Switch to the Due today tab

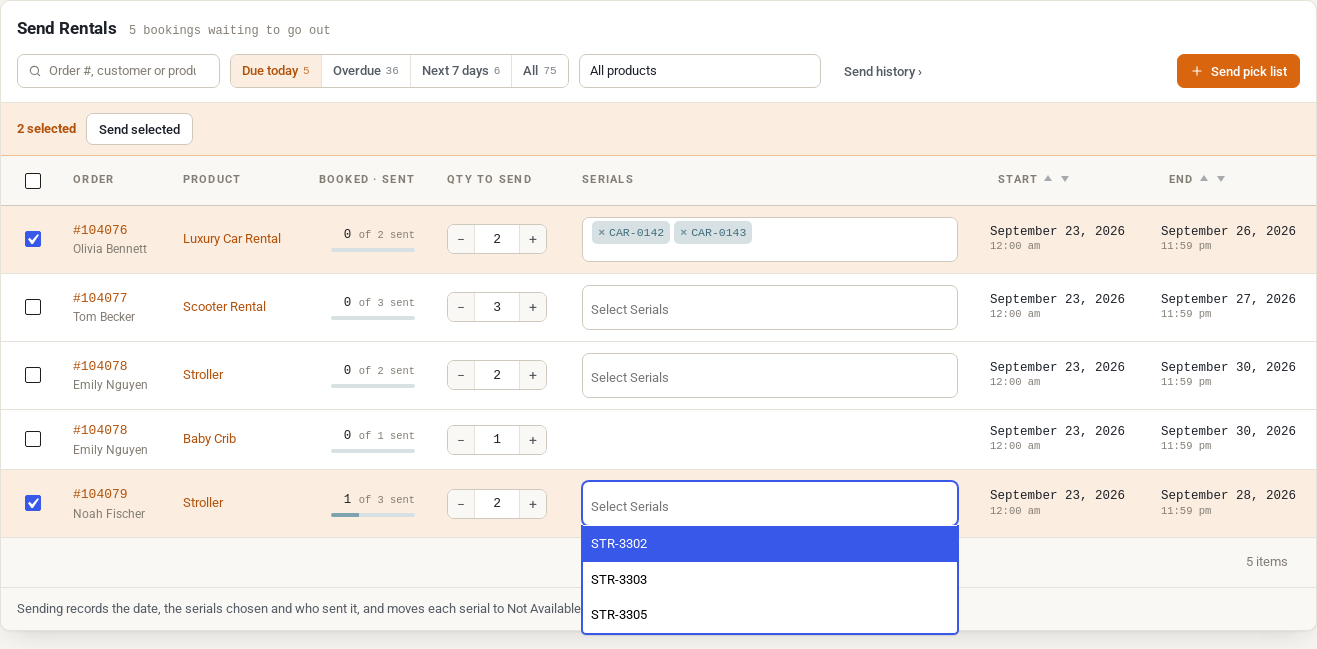[x=276, y=71]
